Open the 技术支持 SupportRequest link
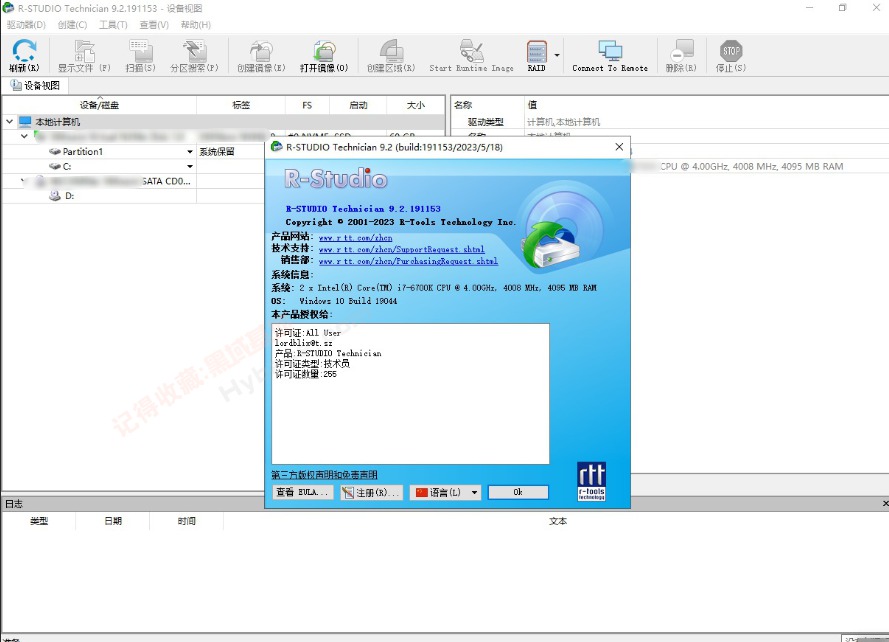 click(x=401, y=250)
